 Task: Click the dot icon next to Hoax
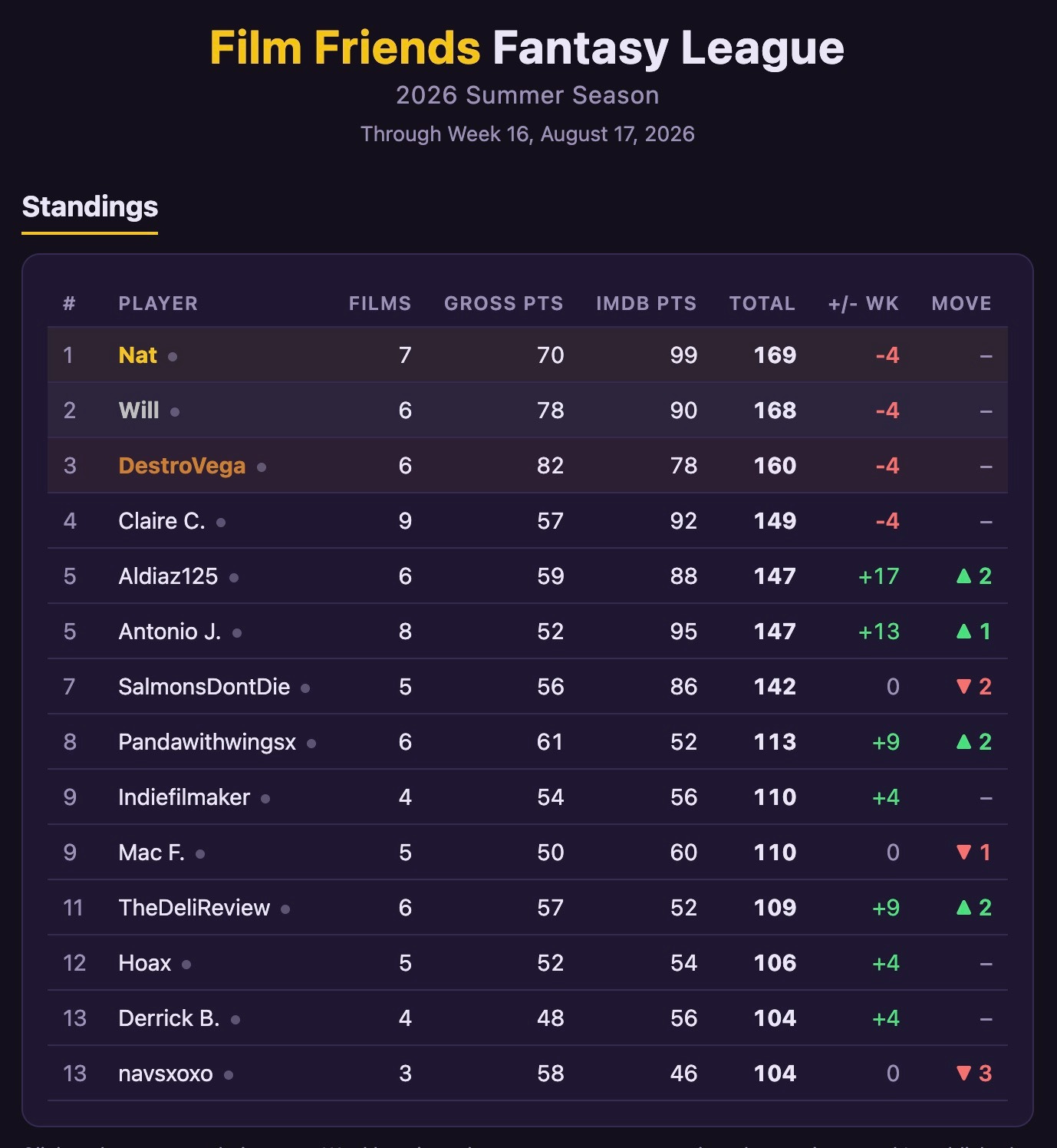[186, 964]
